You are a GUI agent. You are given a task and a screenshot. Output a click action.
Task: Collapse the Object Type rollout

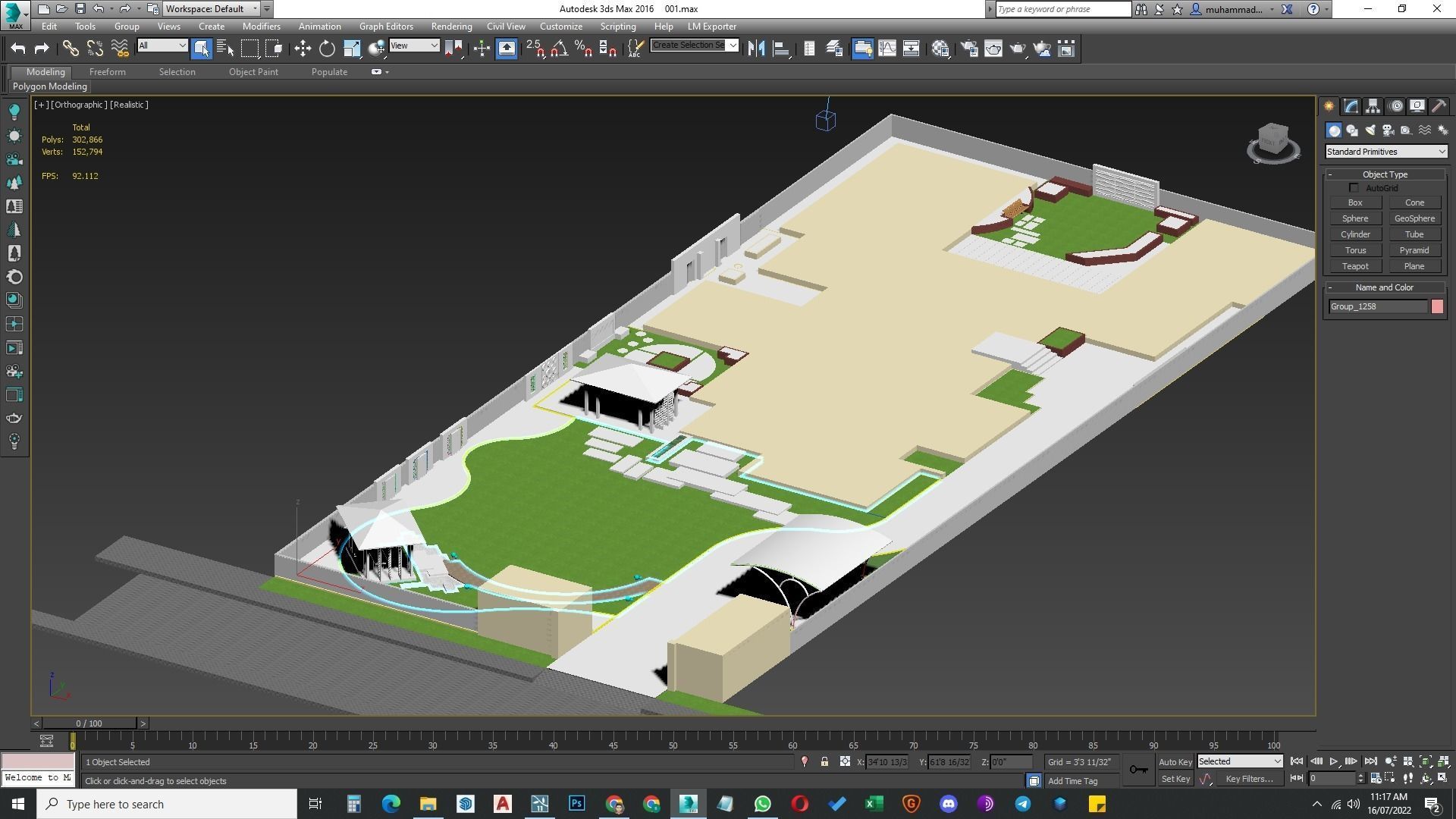(x=1330, y=174)
